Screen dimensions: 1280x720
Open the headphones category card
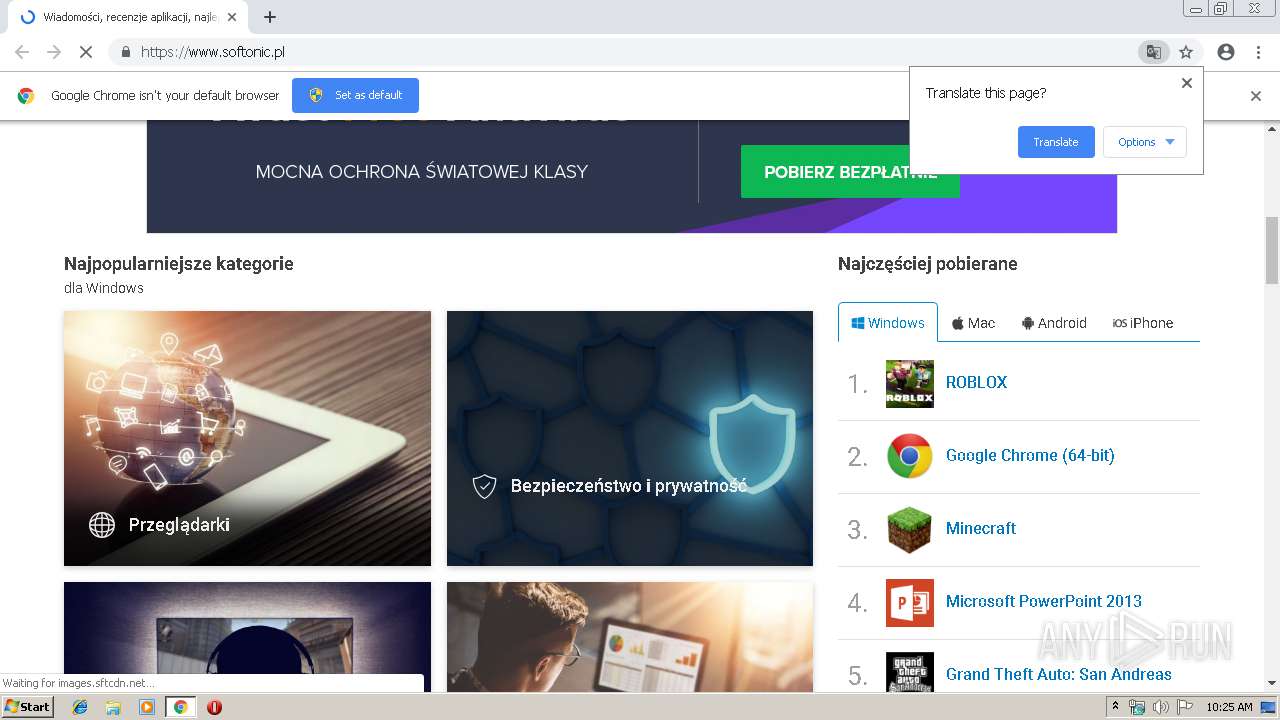[x=247, y=636]
